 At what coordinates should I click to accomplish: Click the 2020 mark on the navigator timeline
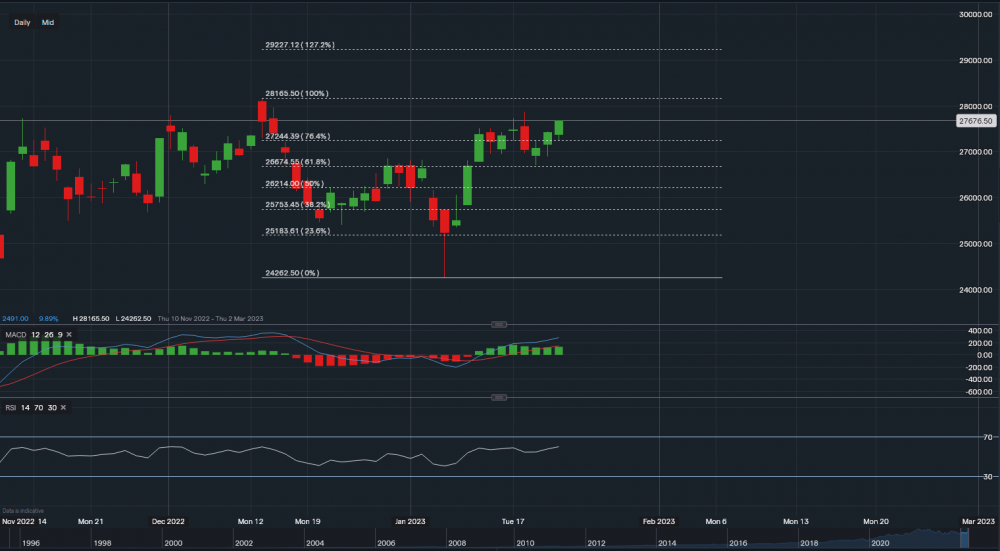pos(880,543)
